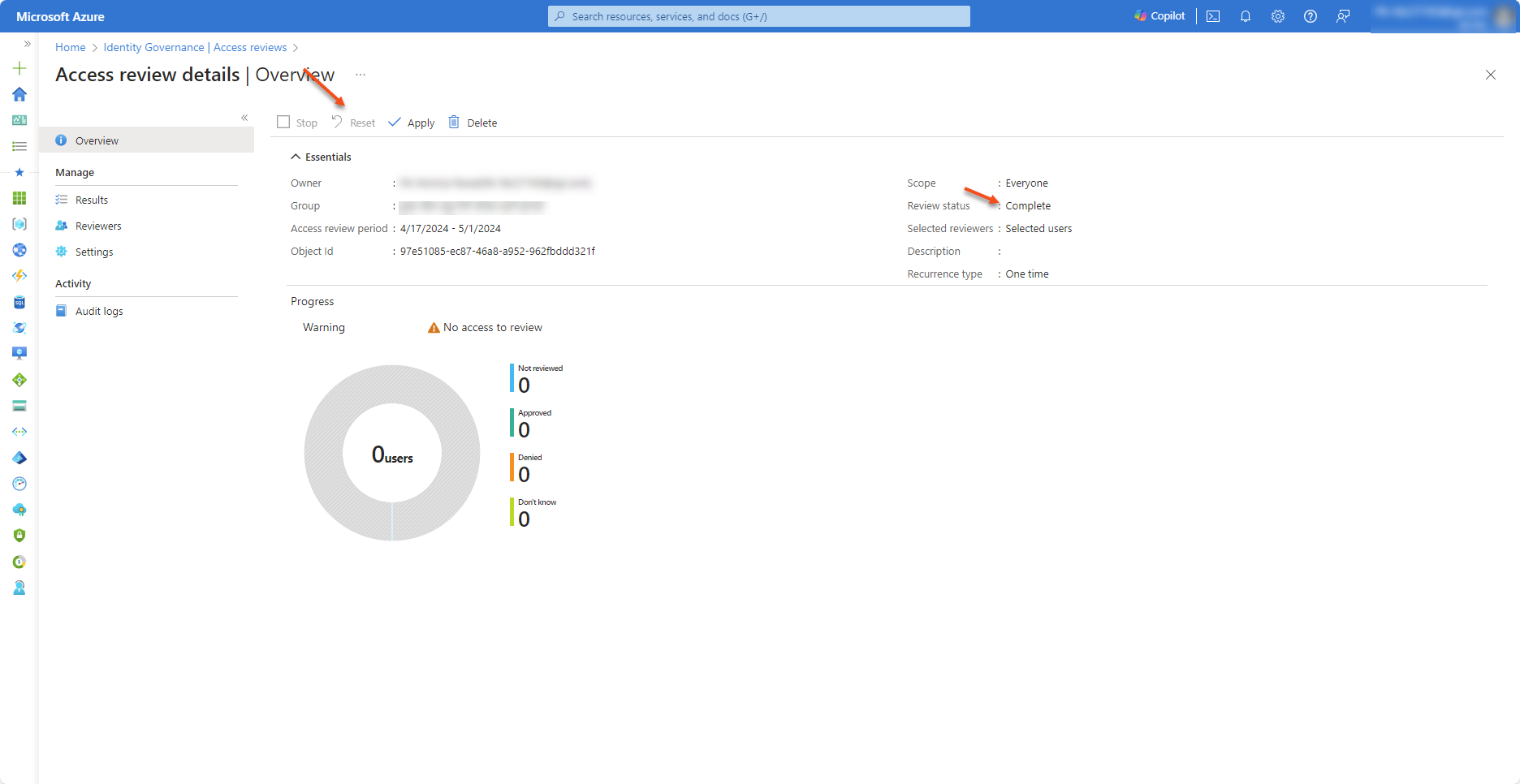Open the account menu at top right

[x=1444, y=16]
